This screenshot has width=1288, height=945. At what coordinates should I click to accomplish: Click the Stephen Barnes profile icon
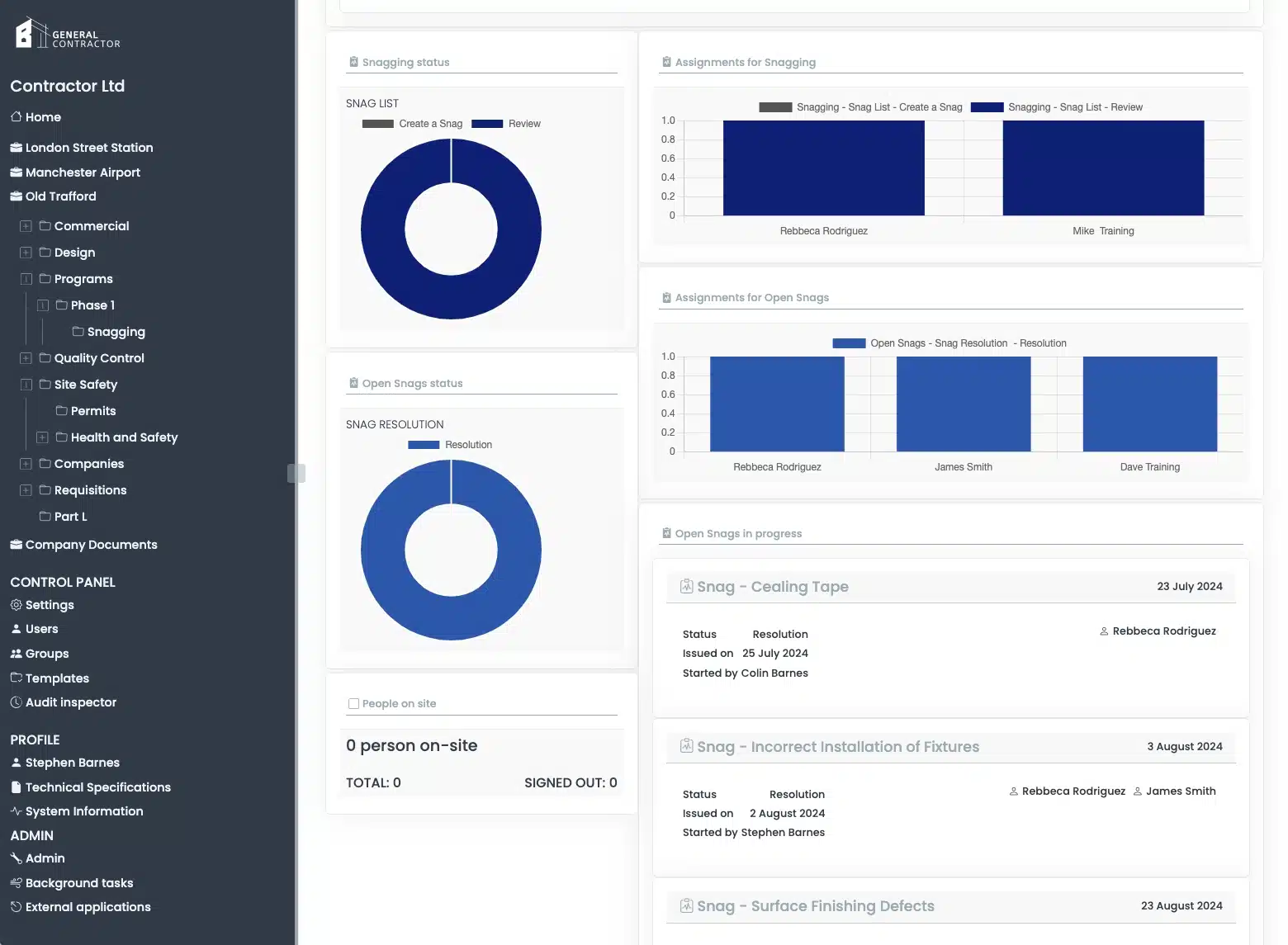point(16,763)
